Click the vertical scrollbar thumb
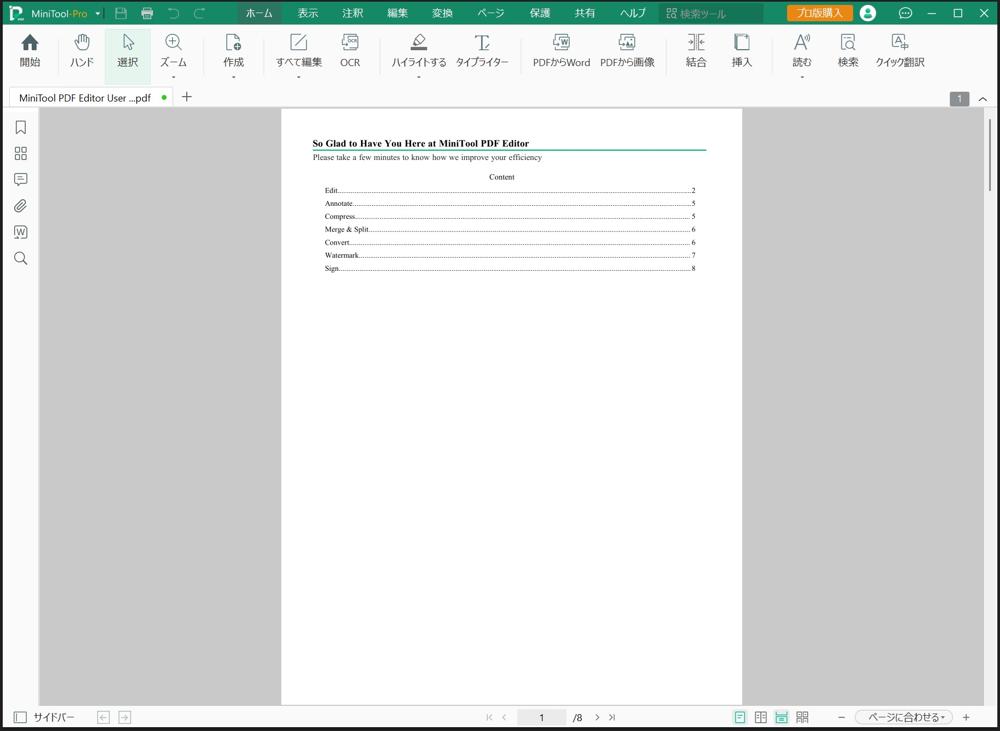 [x=989, y=153]
